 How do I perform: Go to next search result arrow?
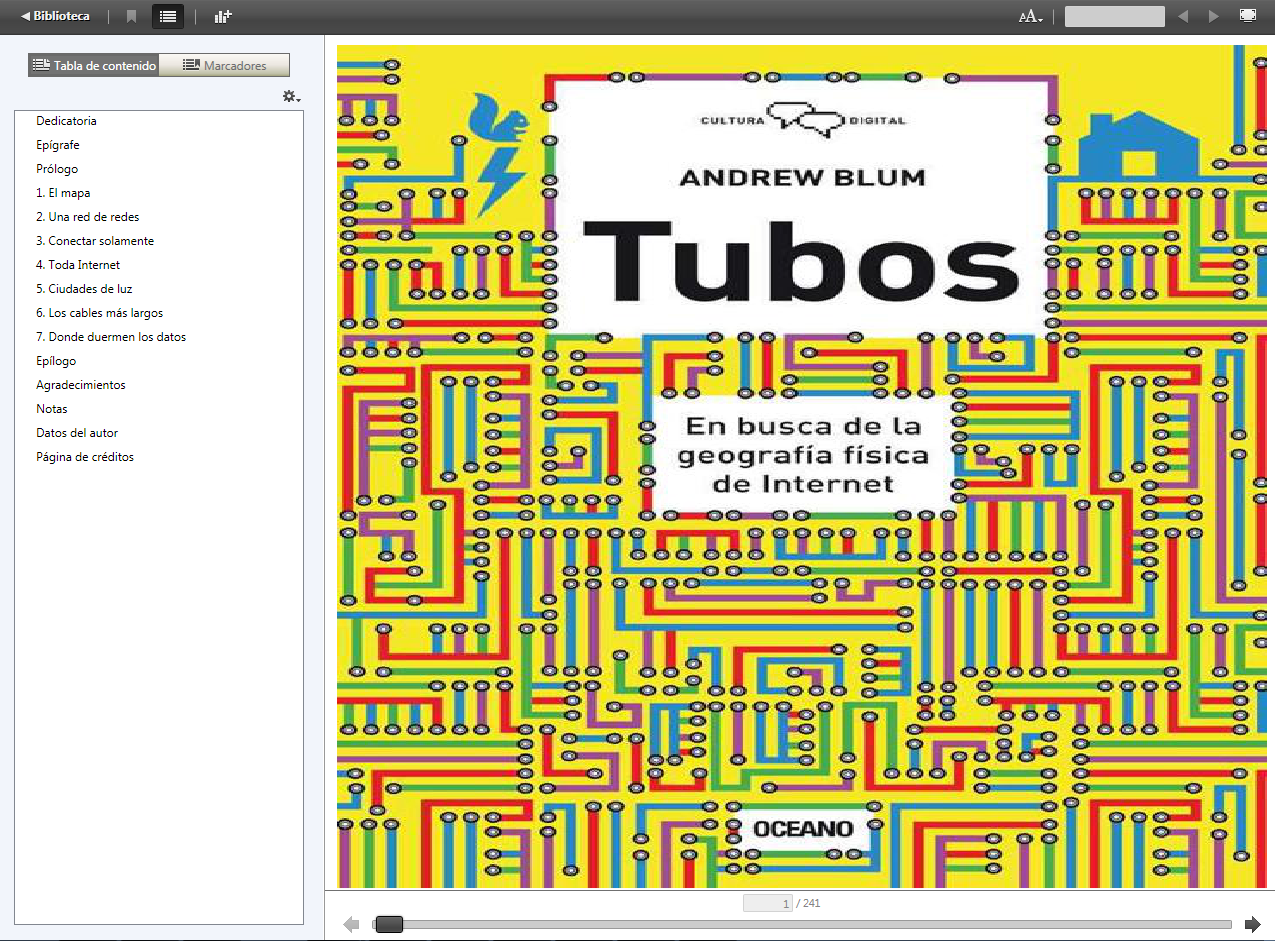1213,16
